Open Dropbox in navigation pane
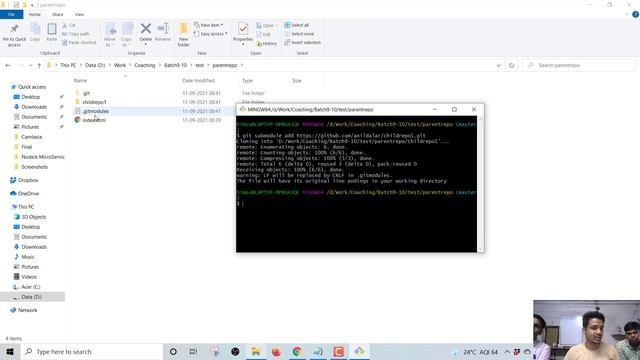 (x=28, y=180)
